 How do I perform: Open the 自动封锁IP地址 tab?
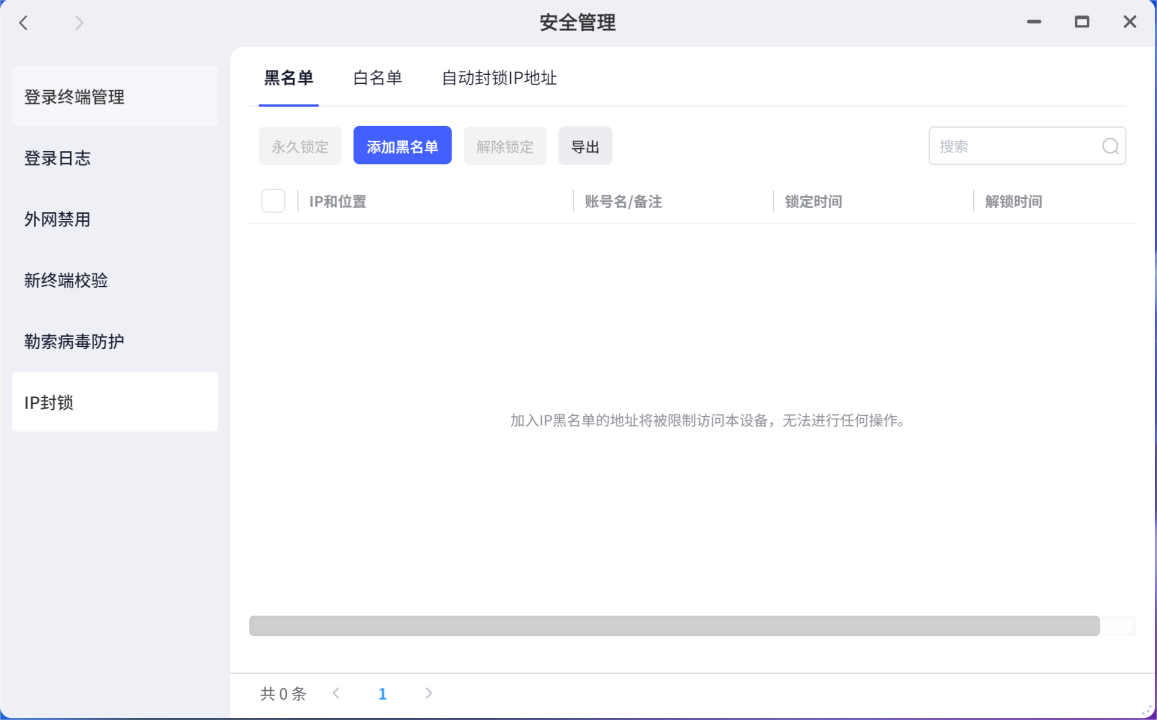499,78
